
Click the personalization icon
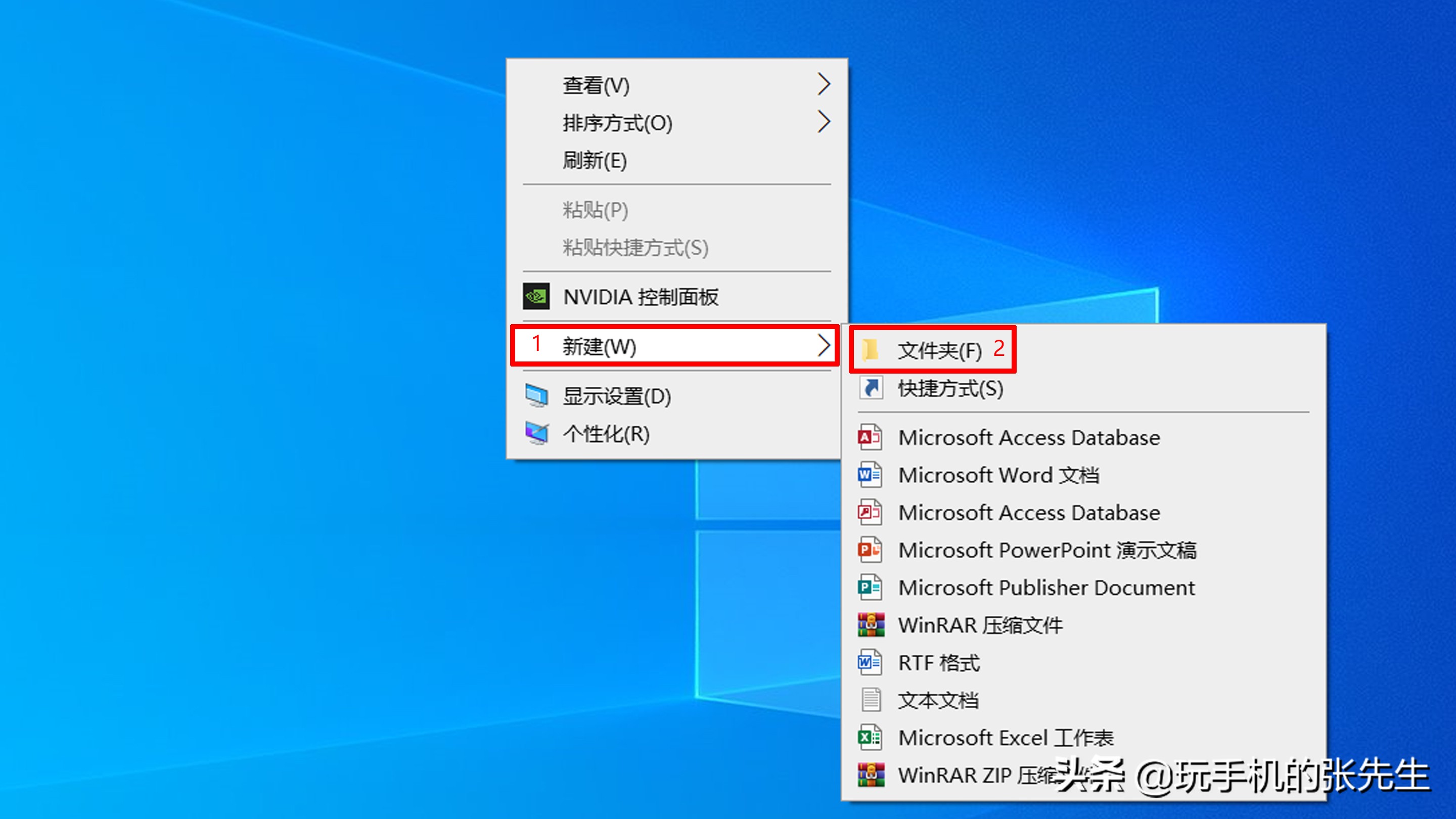pyautogui.click(x=536, y=434)
